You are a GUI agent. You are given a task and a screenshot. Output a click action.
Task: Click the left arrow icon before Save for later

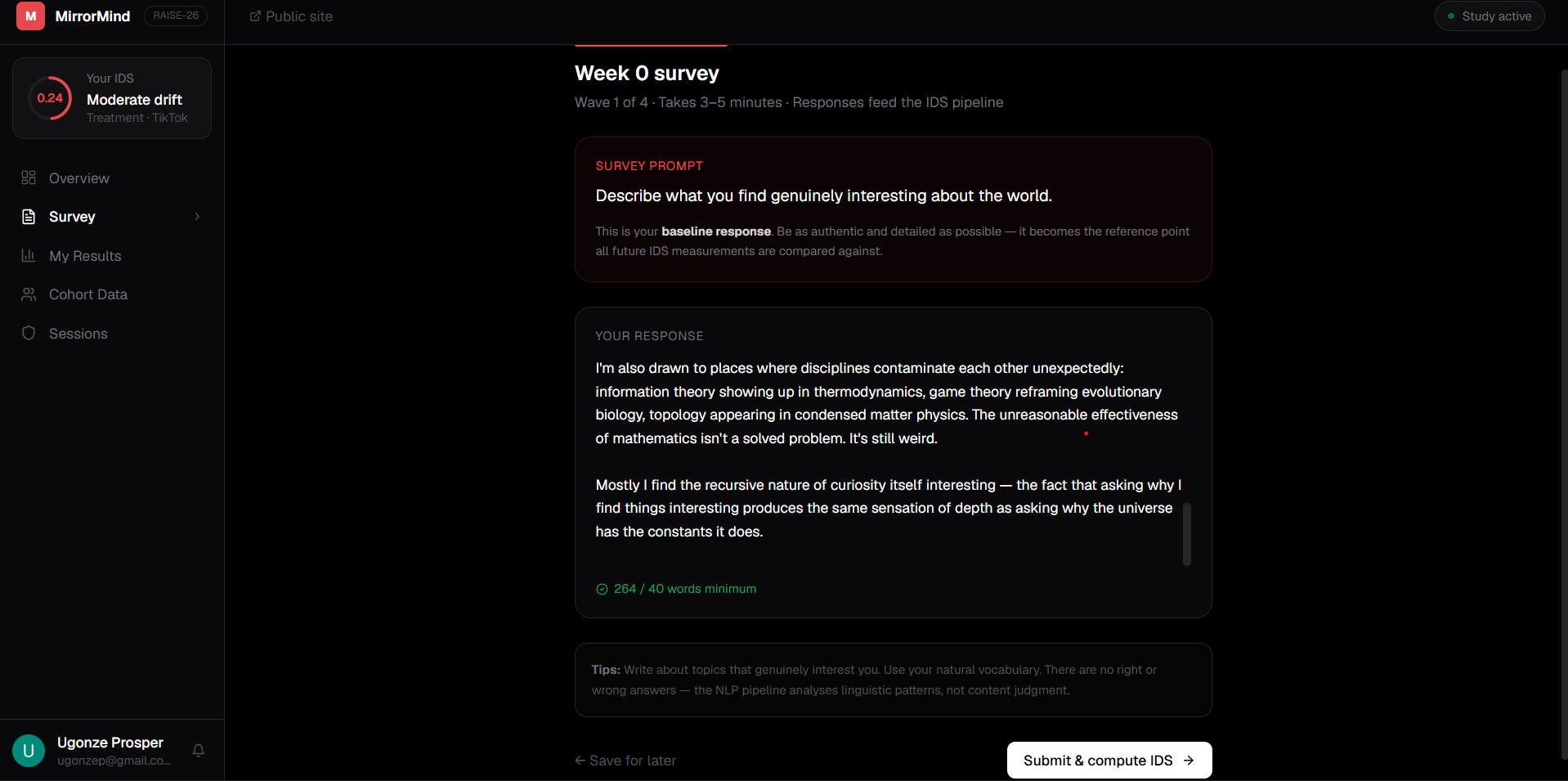click(580, 761)
